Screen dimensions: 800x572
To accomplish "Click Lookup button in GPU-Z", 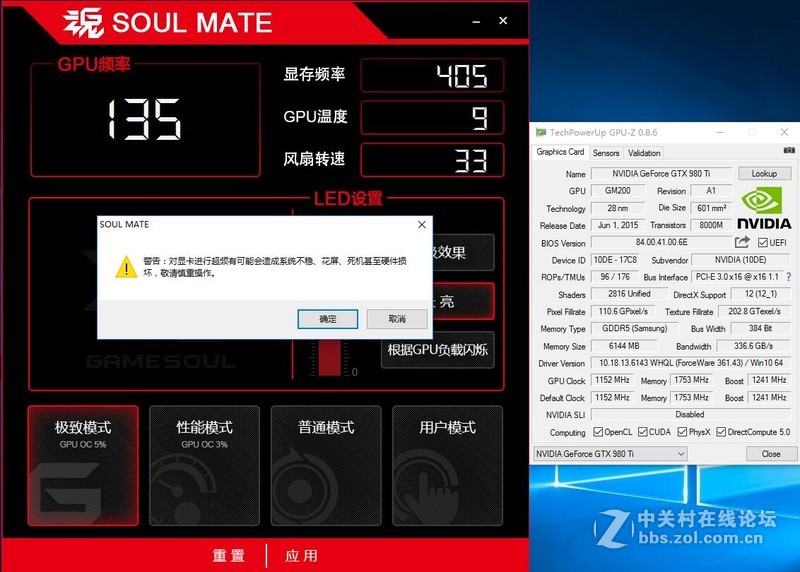I will (x=764, y=173).
